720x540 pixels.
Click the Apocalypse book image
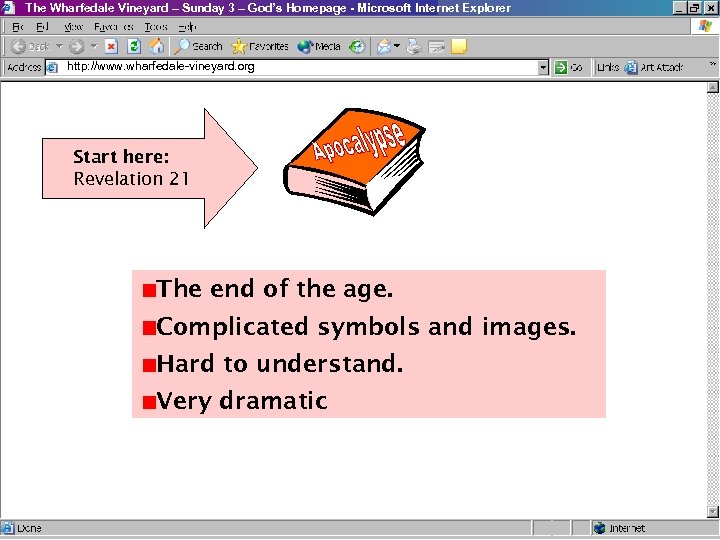coord(354,162)
